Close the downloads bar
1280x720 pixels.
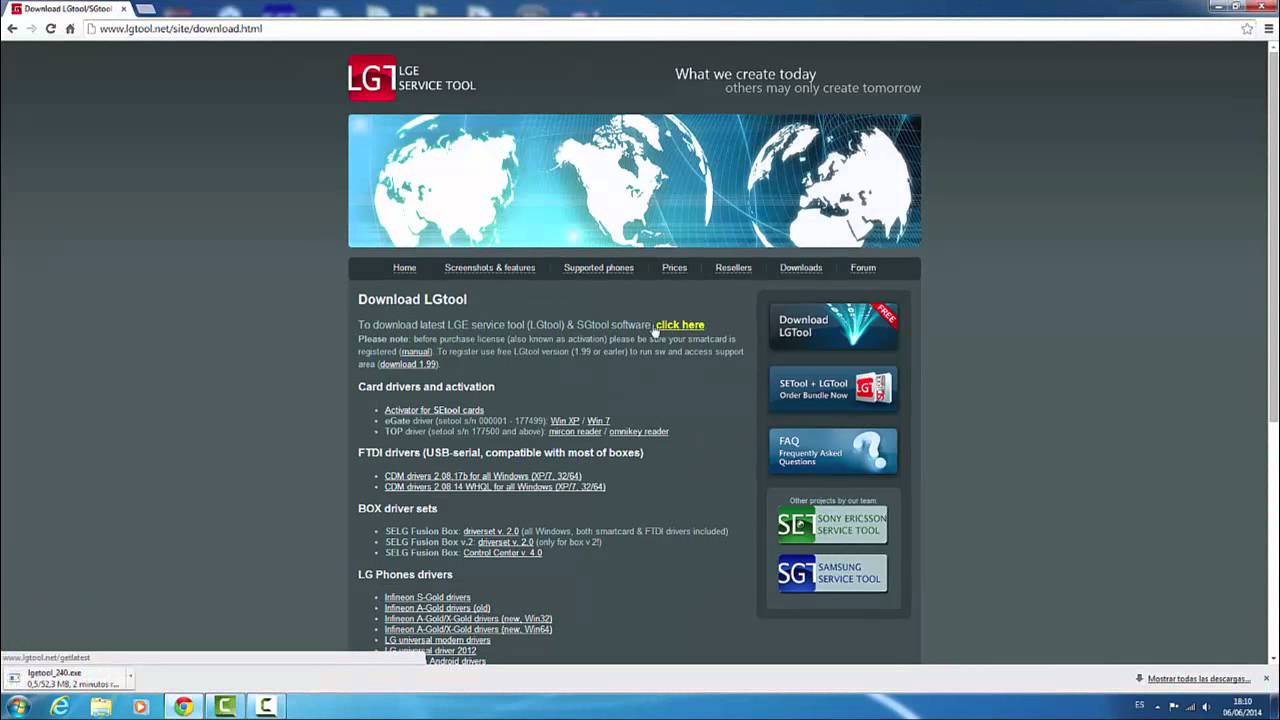tap(1266, 679)
